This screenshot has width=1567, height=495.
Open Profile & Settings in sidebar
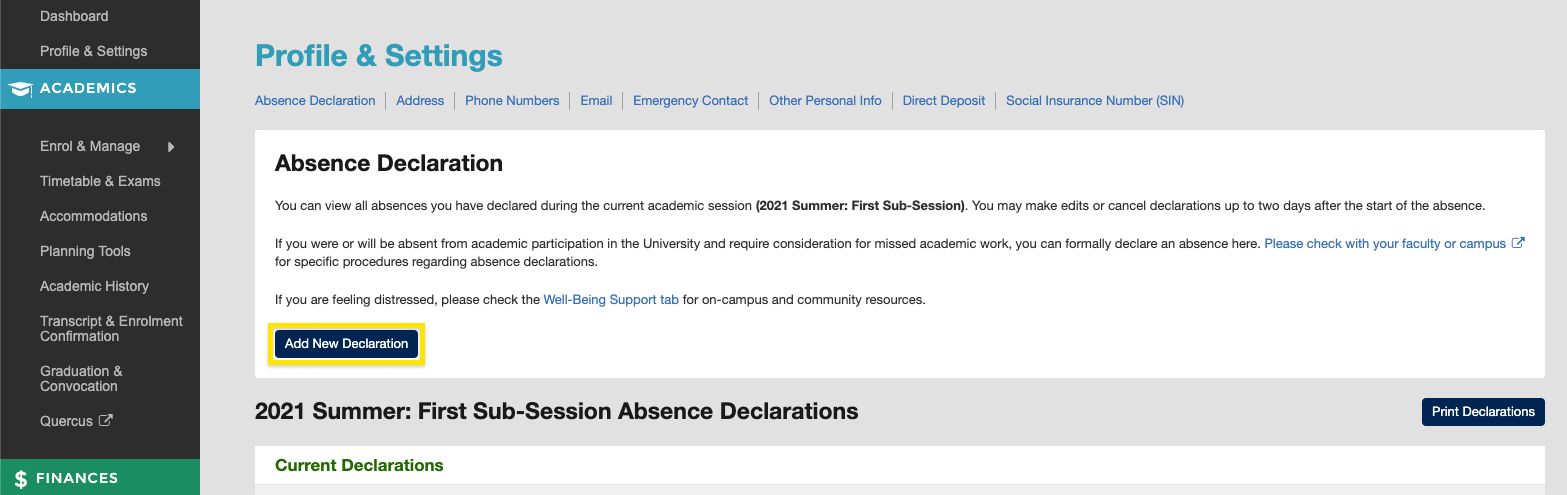[93, 51]
